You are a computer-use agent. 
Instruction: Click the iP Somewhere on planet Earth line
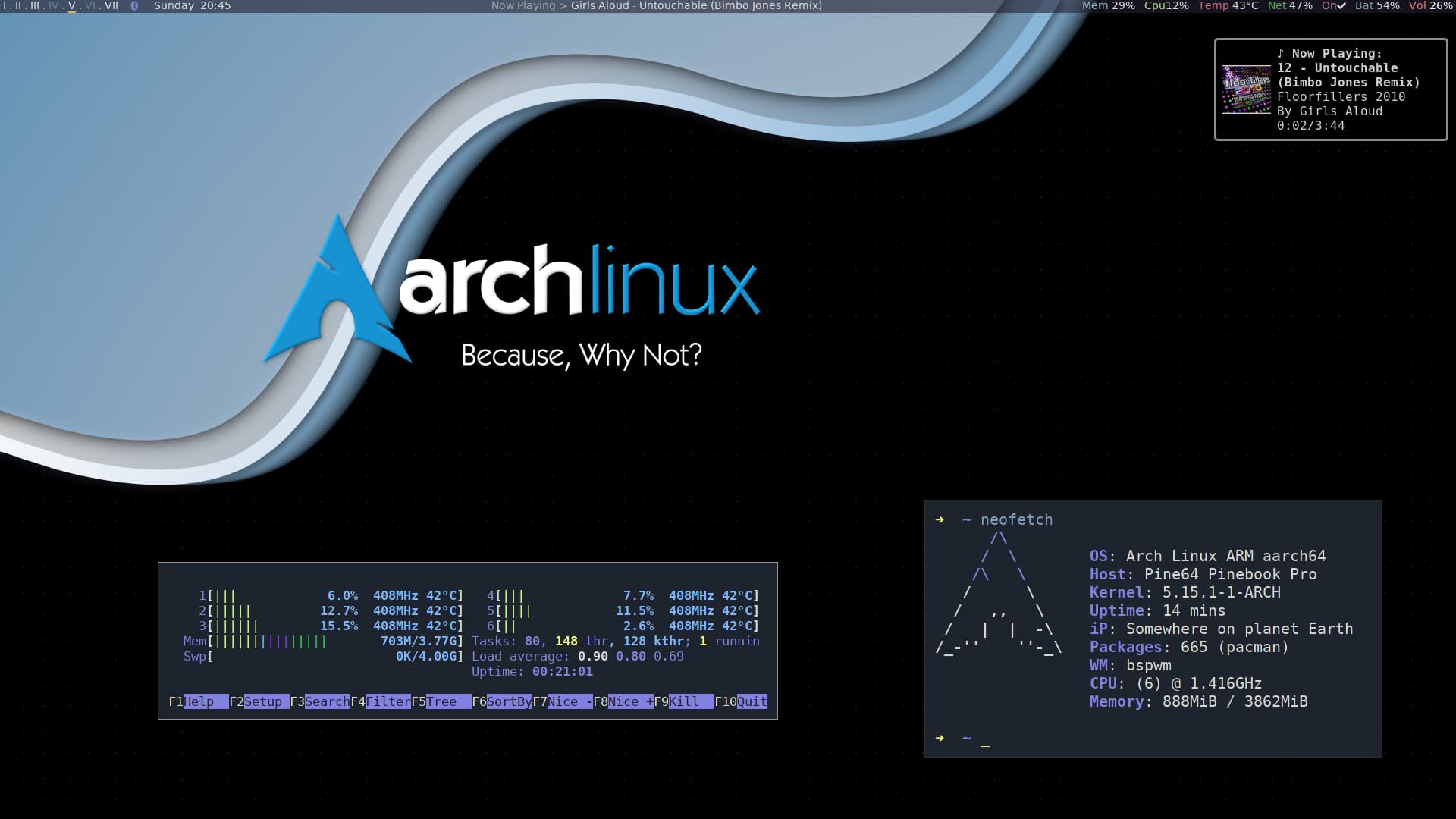1221,629
